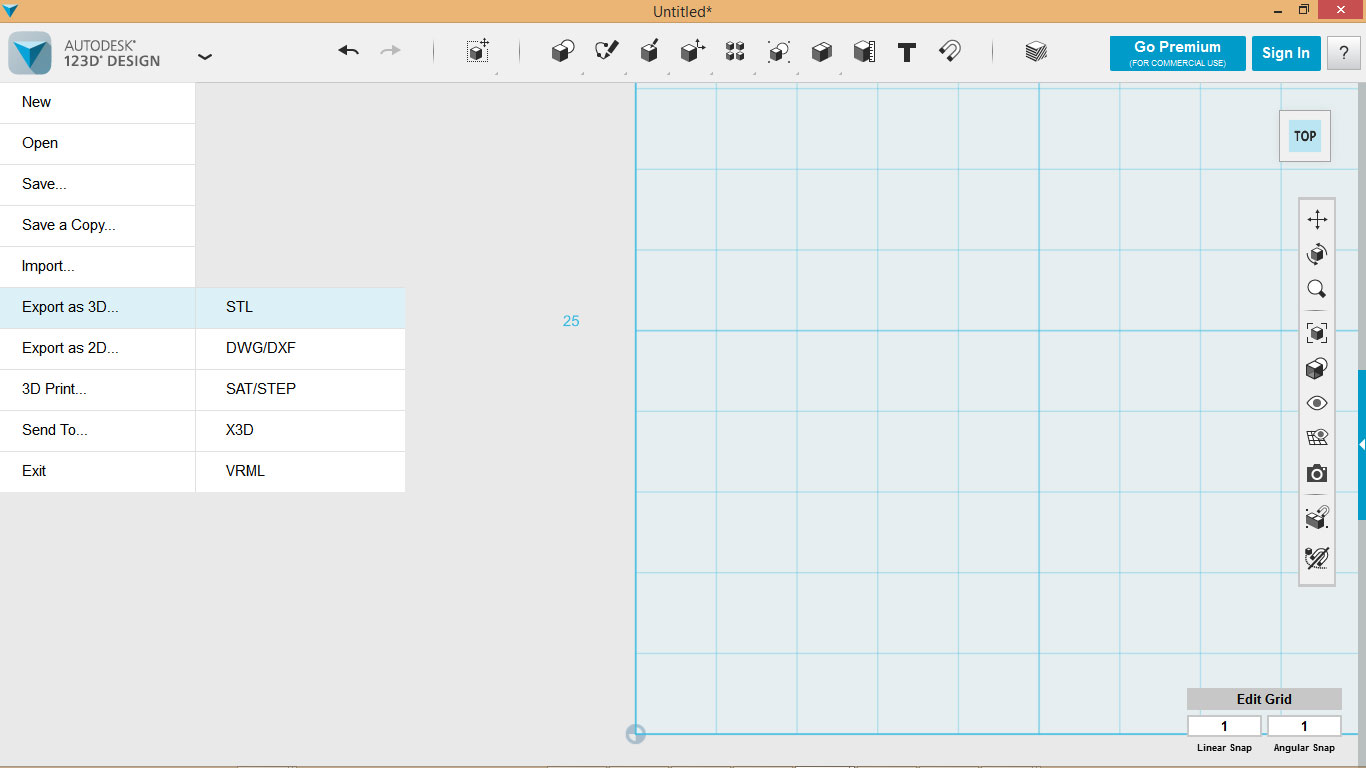Open the Measure tool

point(864,52)
